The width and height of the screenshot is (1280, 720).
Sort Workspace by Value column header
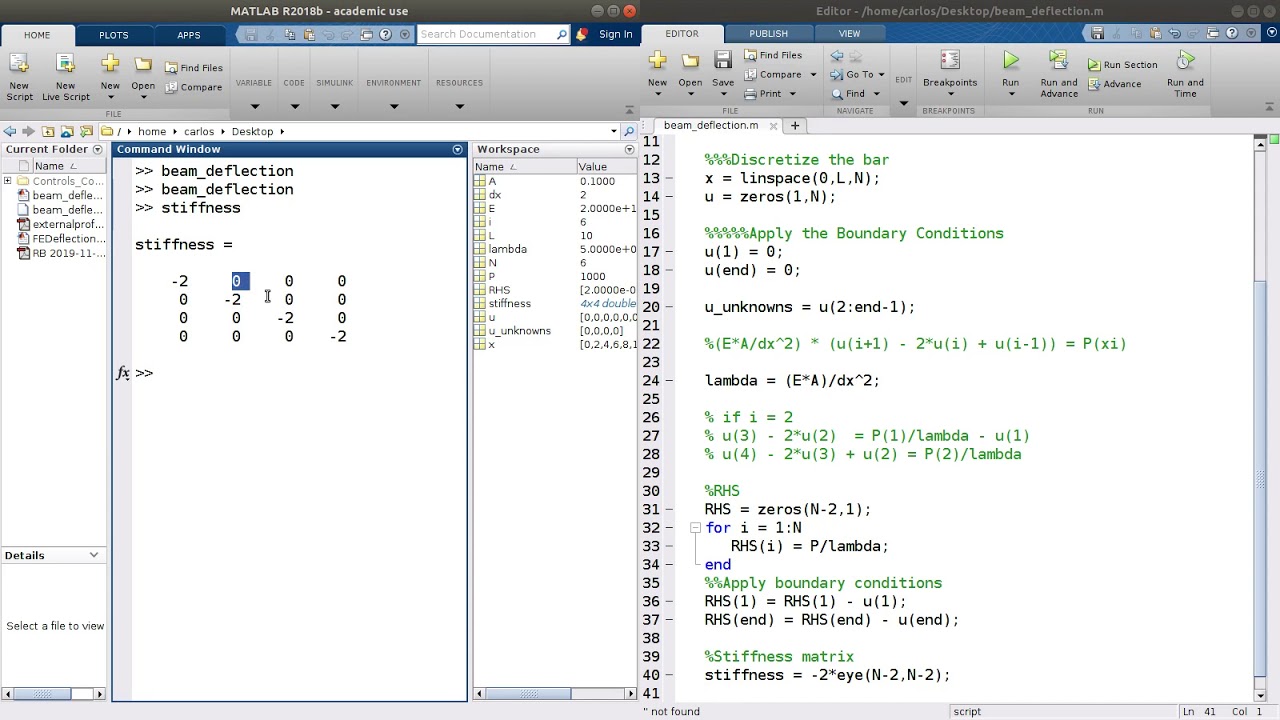coord(606,167)
